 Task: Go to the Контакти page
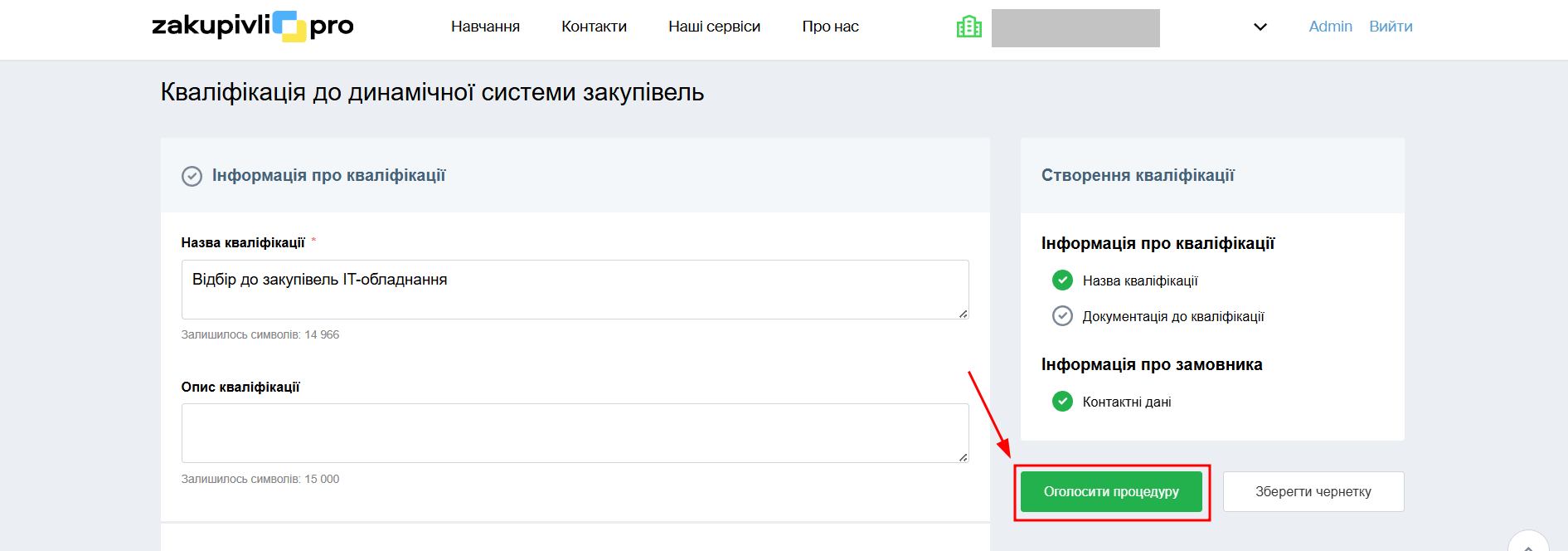pos(594,27)
